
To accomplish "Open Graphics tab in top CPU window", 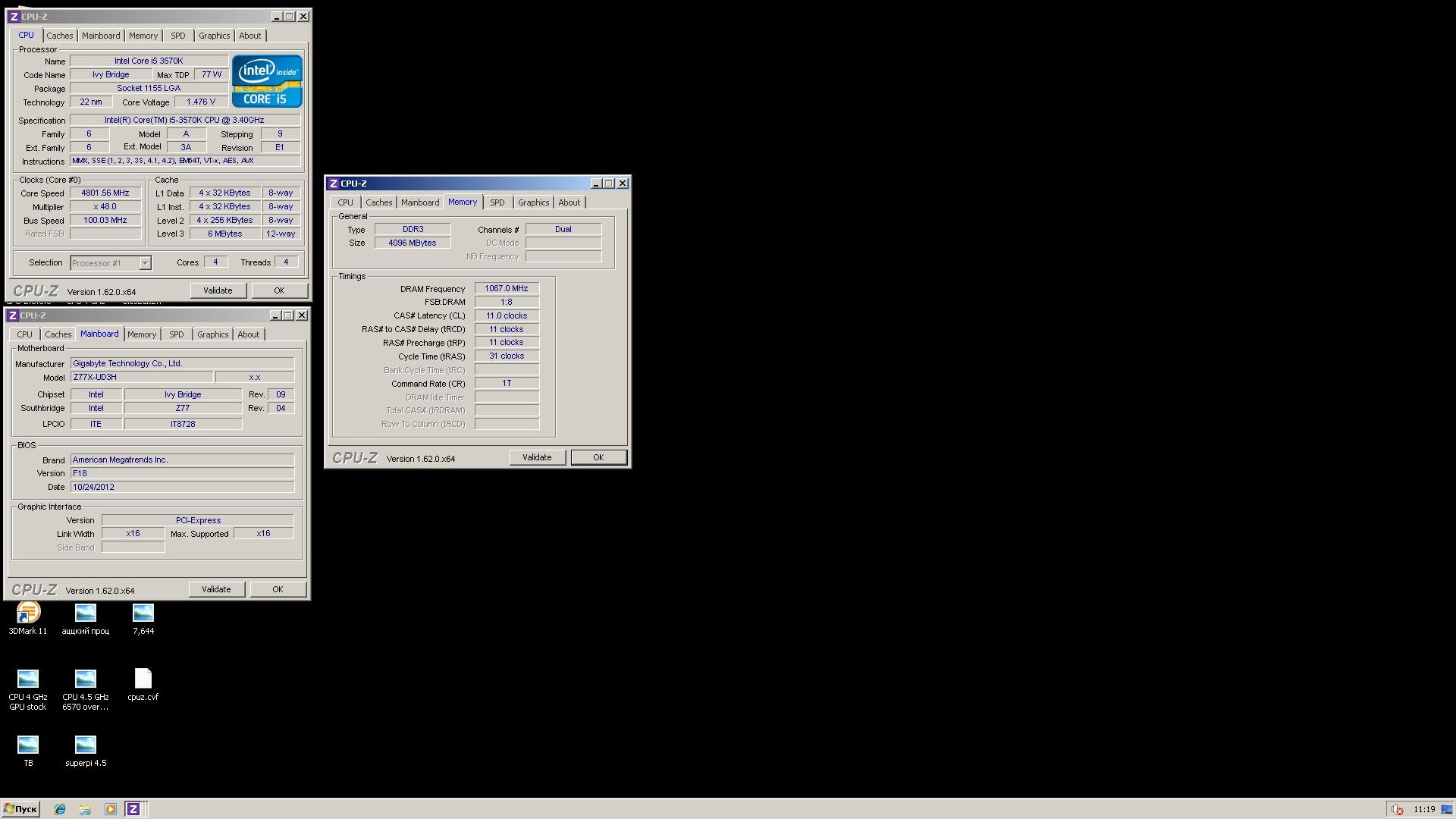I will (x=214, y=36).
